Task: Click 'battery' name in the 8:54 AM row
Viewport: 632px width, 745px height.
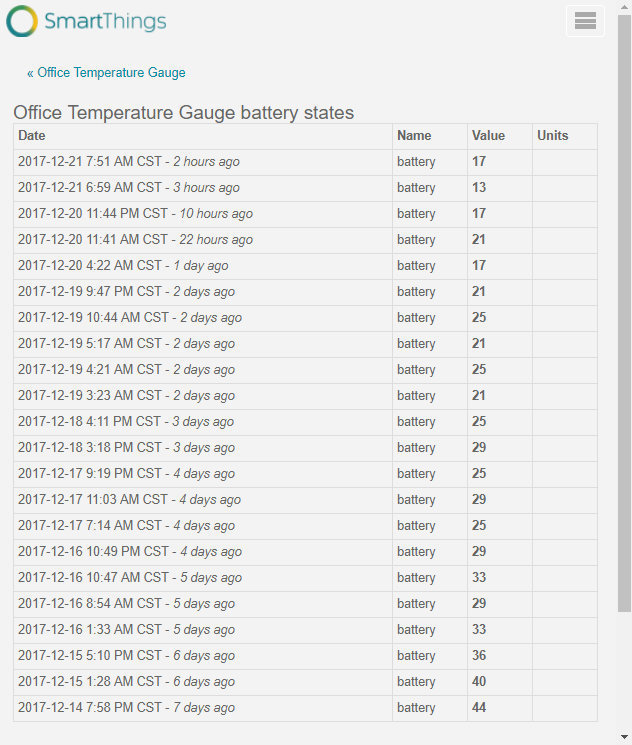Action: coord(416,603)
